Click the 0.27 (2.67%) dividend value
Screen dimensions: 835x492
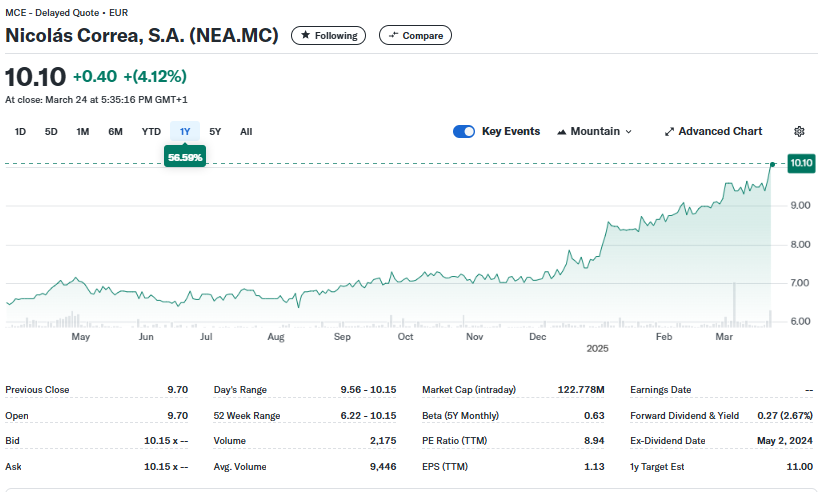coord(785,416)
